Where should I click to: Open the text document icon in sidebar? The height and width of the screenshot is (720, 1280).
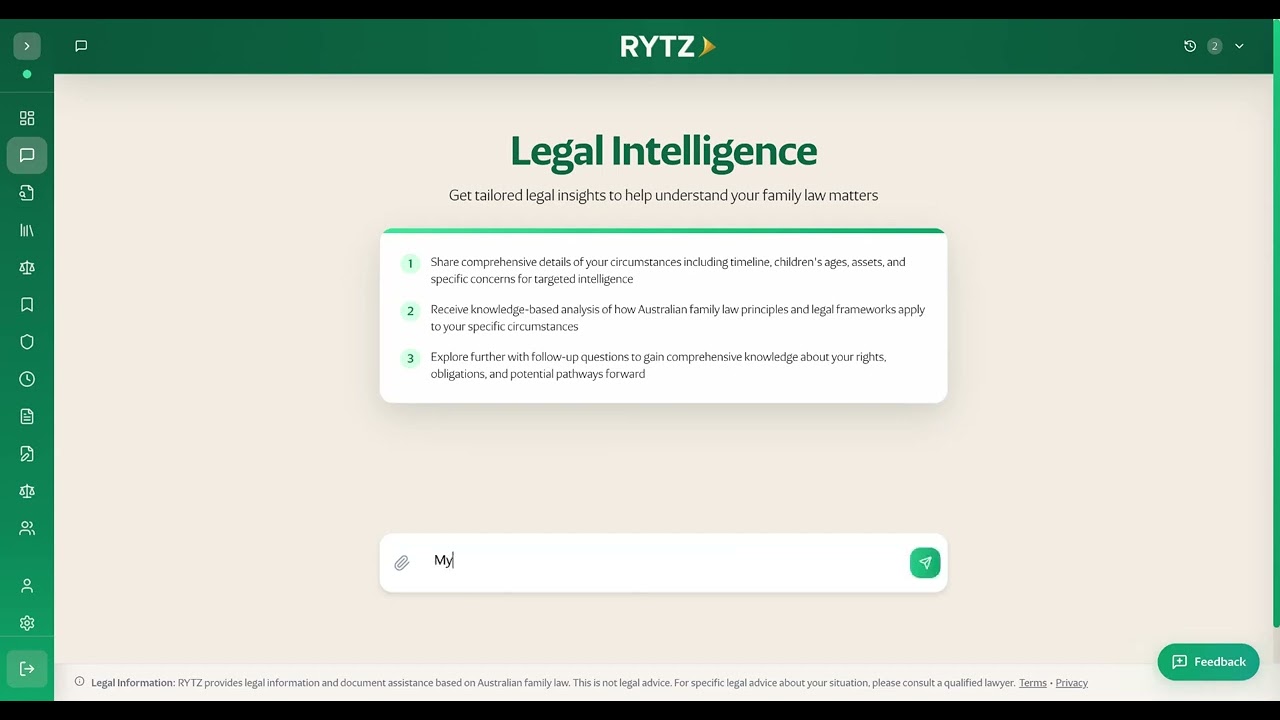click(x=27, y=416)
